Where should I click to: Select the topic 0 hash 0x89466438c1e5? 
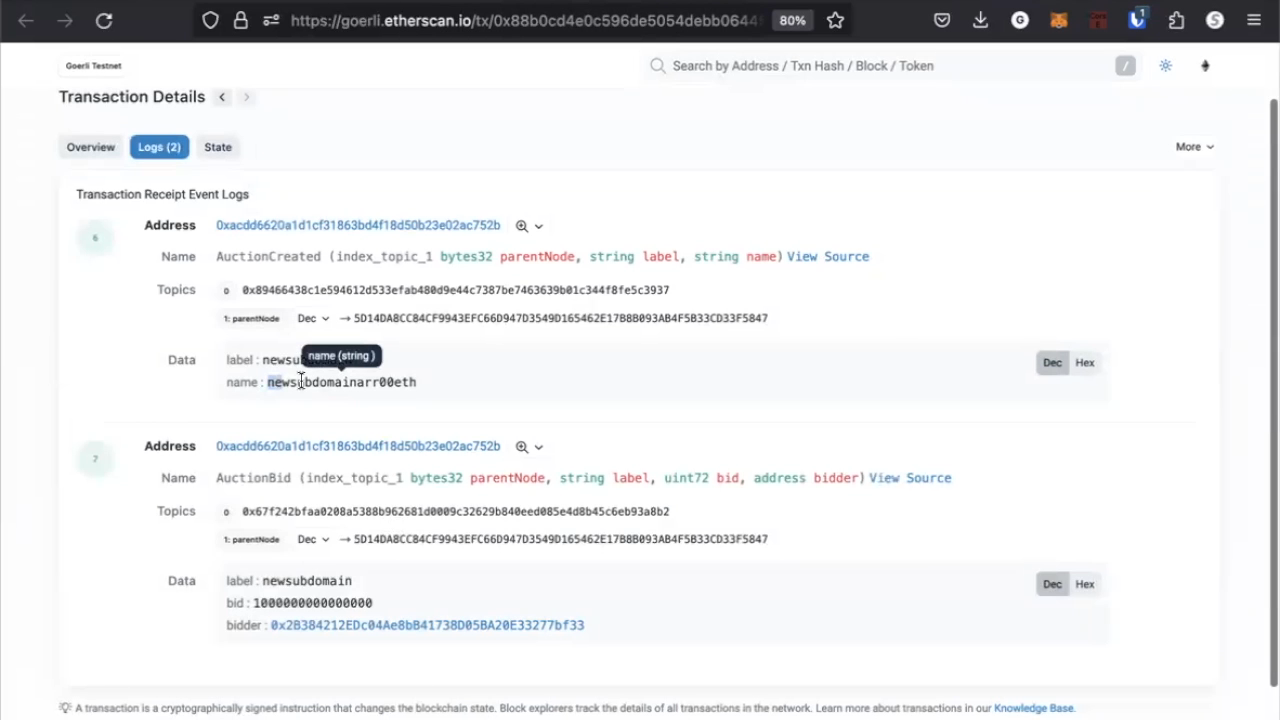pos(456,290)
